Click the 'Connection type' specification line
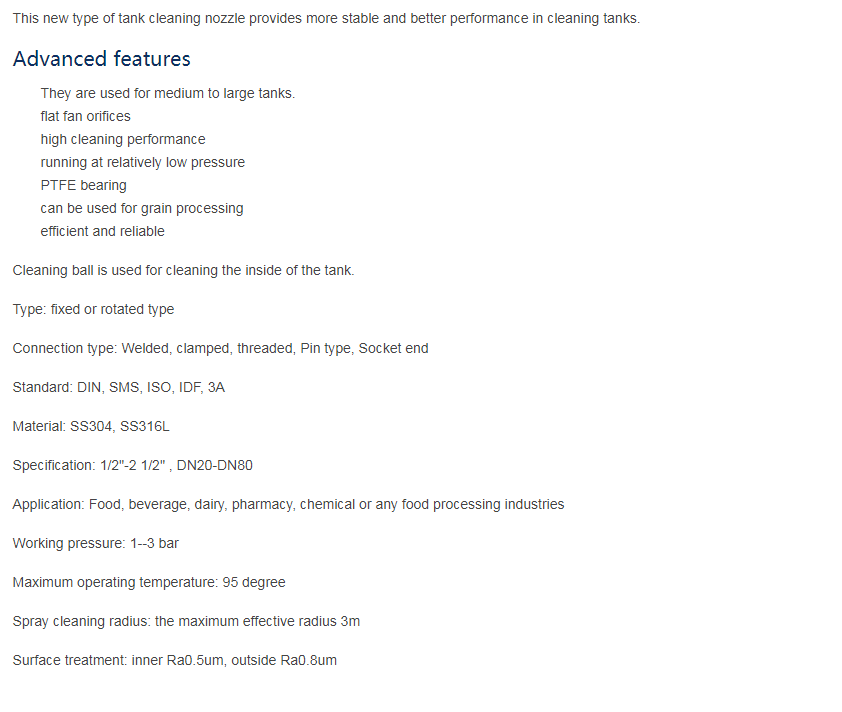Viewport: 842px width, 712px height. pyautogui.click(x=221, y=348)
